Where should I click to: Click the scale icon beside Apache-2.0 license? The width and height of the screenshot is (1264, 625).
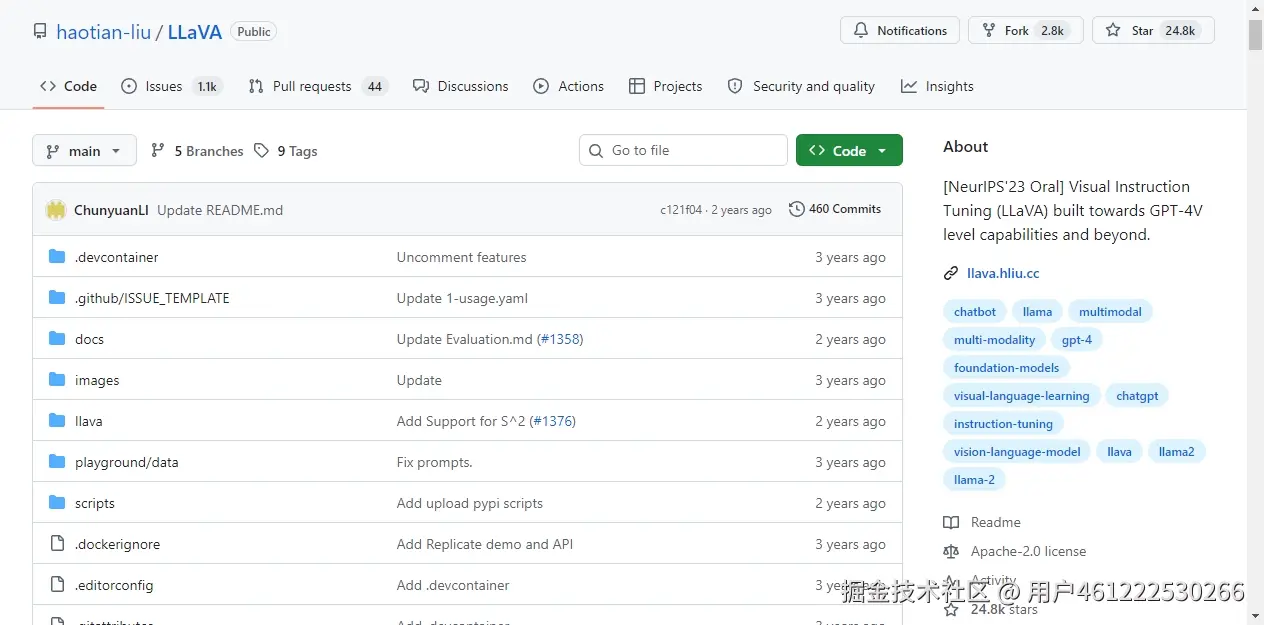pyautogui.click(x=951, y=551)
